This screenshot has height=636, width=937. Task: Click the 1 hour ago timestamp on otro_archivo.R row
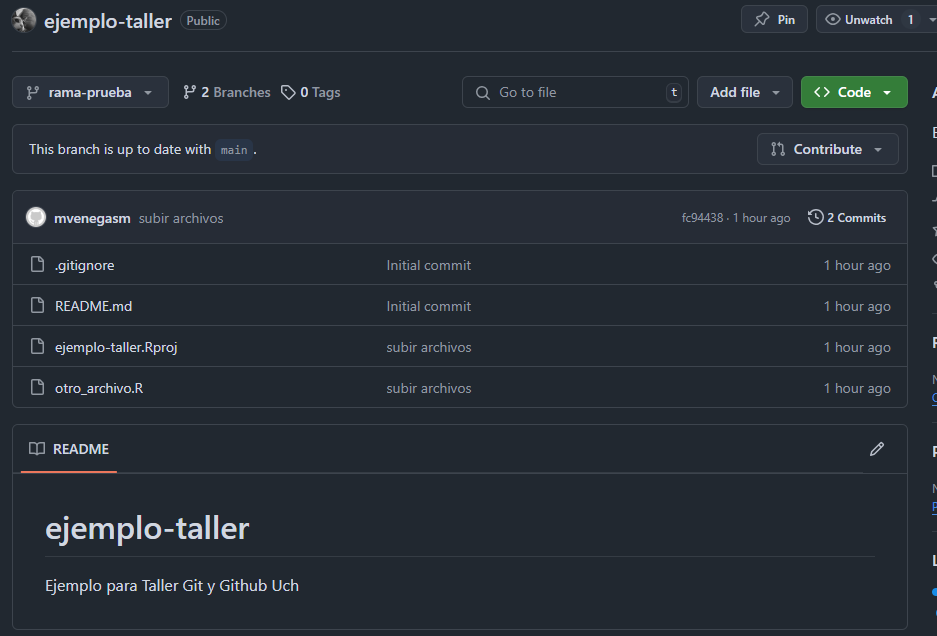click(857, 389)
